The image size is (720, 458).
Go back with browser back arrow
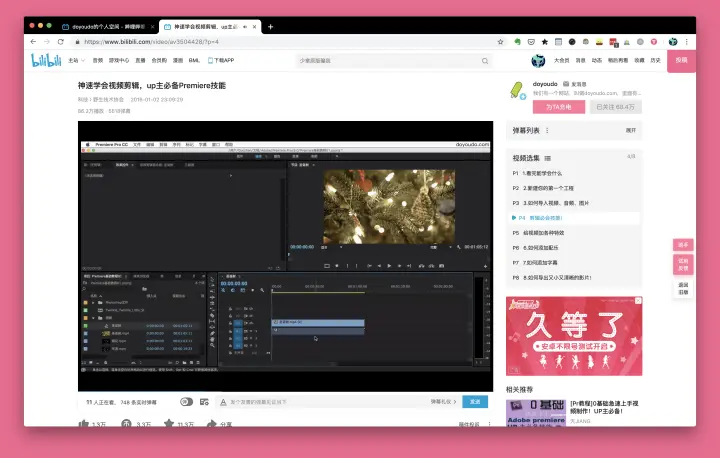(x=33, y=42)
